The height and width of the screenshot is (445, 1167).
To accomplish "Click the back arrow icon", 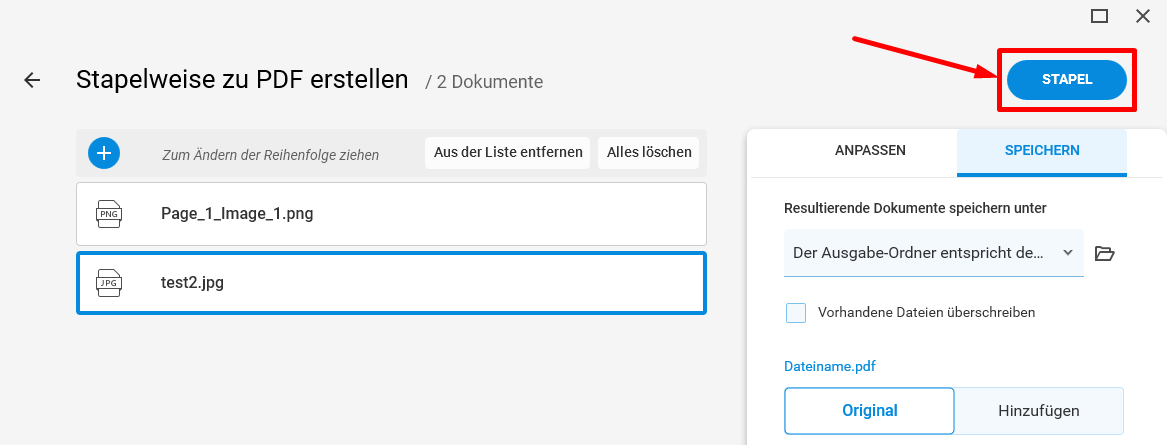I will pos(32,80).
